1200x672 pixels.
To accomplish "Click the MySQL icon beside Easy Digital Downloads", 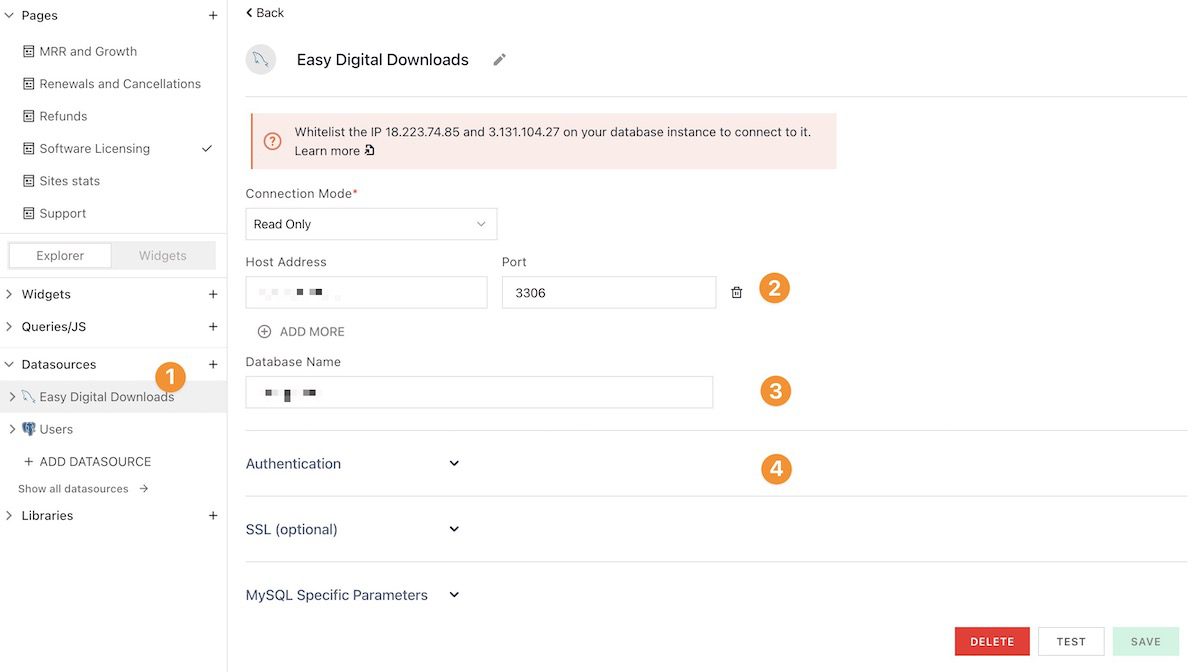I will point(28,397).
